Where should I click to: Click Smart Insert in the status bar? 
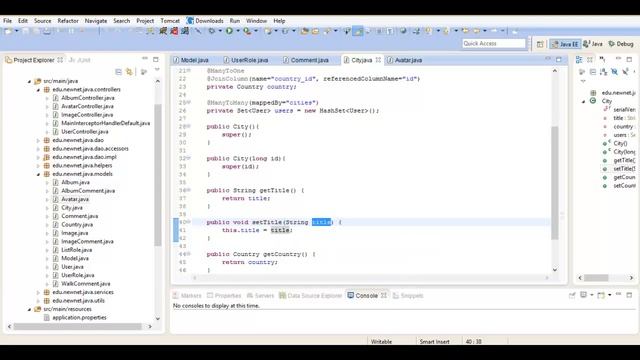point(434,342)
